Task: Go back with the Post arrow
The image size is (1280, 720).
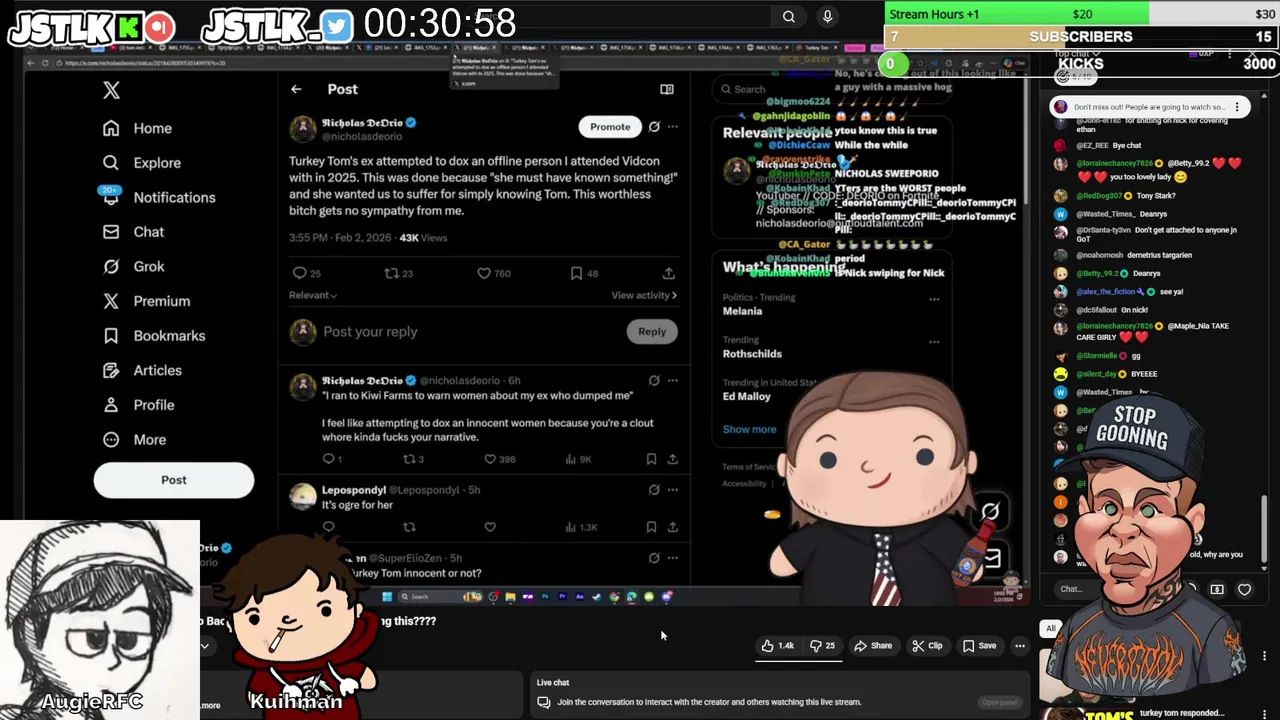Action: click(x=296, y=89)
